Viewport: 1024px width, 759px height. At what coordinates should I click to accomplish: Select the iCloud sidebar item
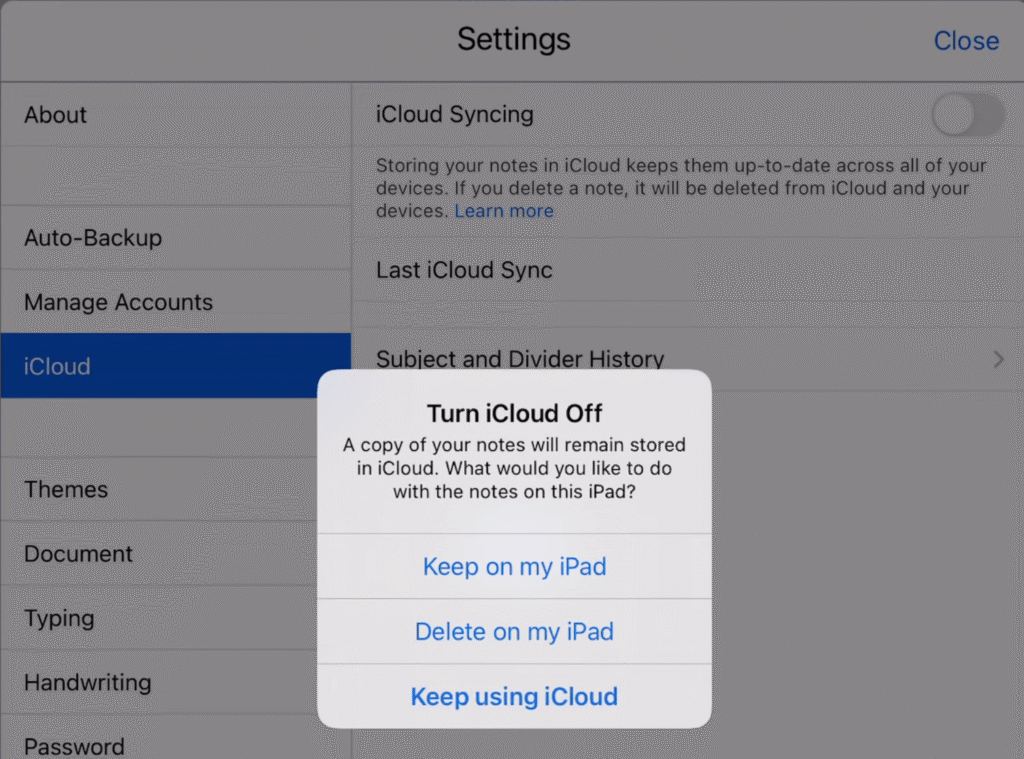[176, 366]
